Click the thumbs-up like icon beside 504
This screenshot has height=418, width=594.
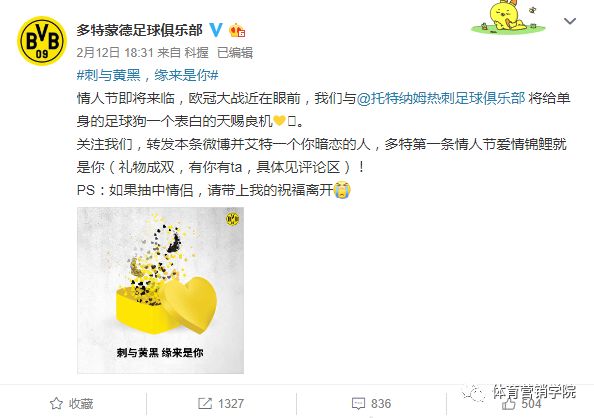(508, 404)
